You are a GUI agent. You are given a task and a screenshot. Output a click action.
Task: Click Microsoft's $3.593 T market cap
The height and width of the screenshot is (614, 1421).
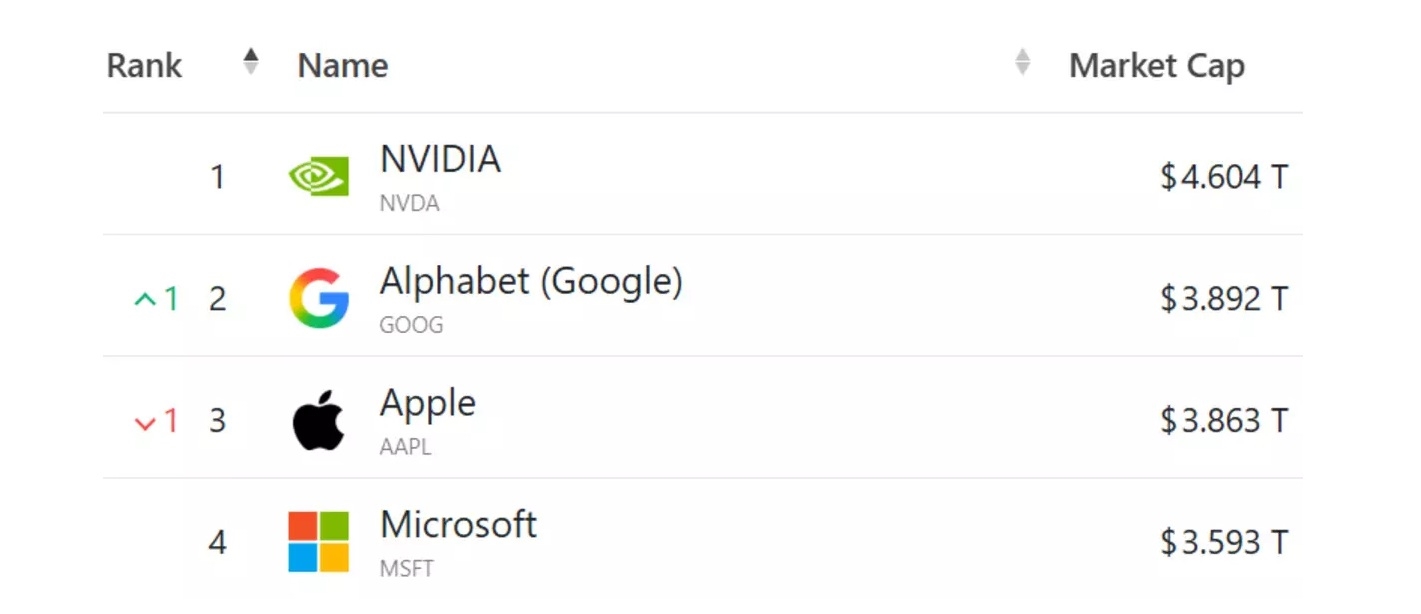[1223, 542]
